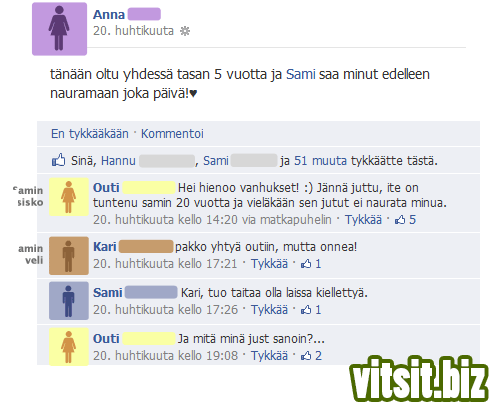Open Anna's profile name link

pos(109,15)
